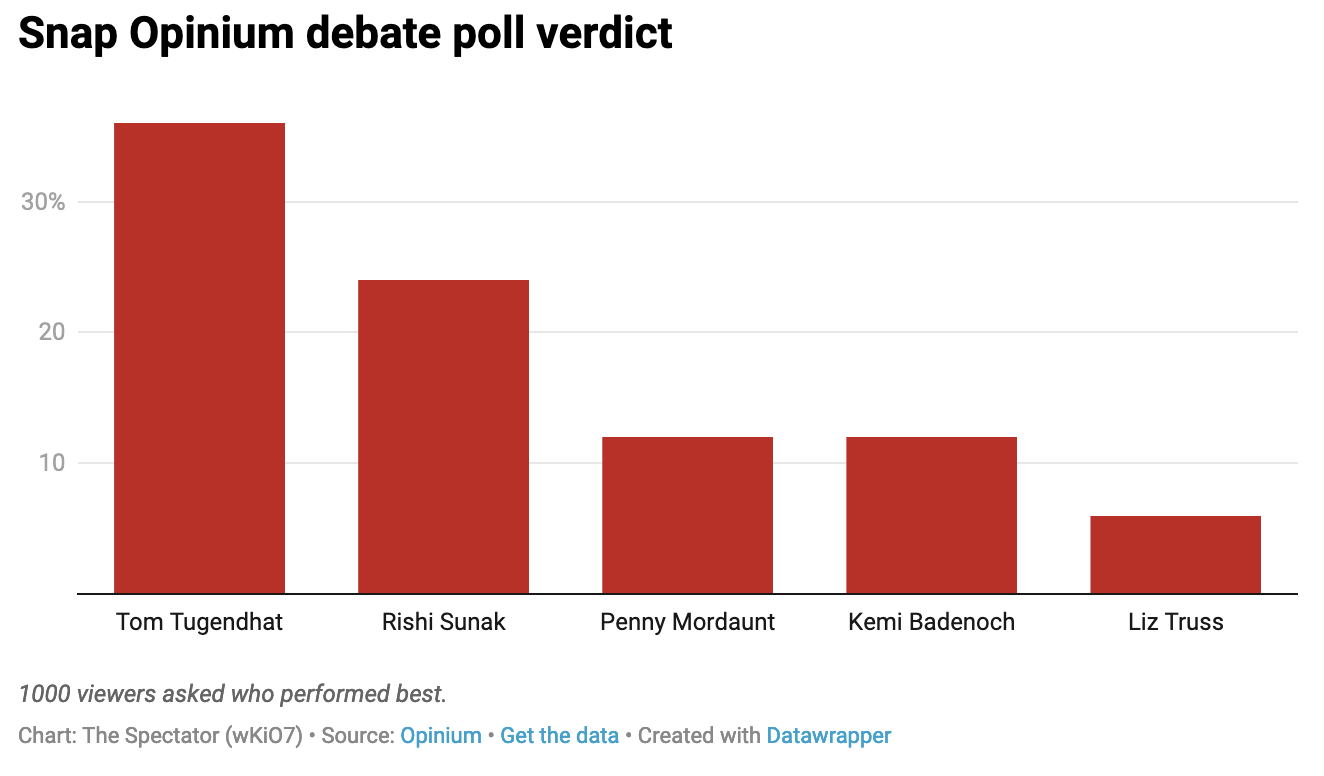Click the Penny Mordaunt axis label
1324x776 pixels.
(x=687, y=622)
